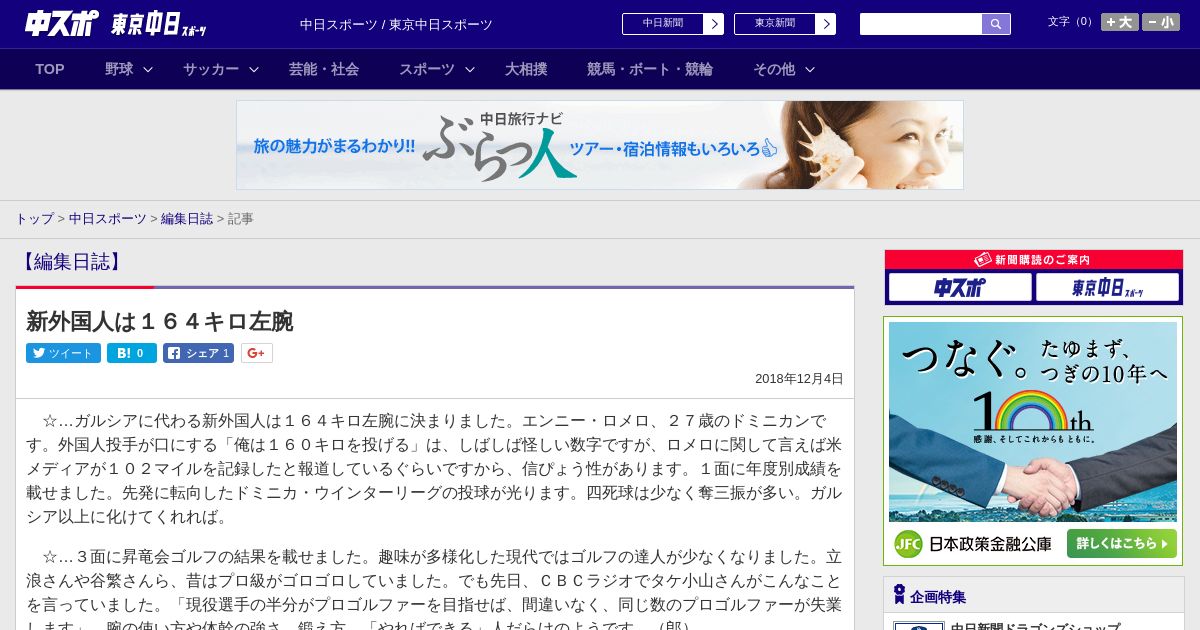
Task: Click the 東京中日スポーツ logo in header
Action: tap(159, 24)
